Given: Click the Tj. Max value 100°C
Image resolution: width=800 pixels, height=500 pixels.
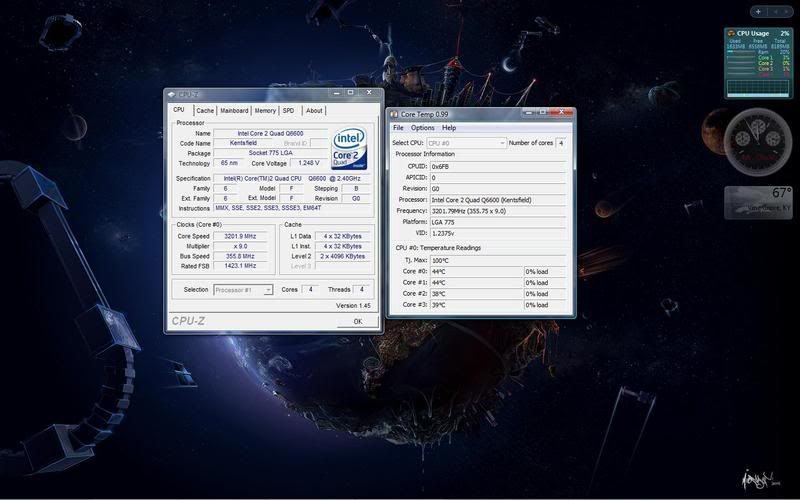Looking at the screenshot, I should point(497,260).
